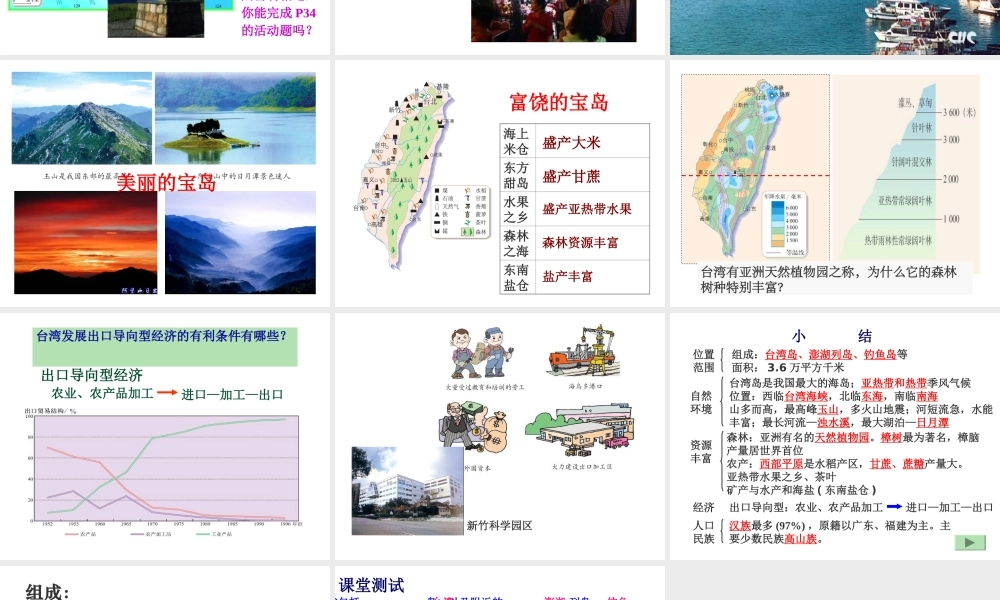Image resolution: width=1000 pixels, height=600 pixels.
Task: Click the 组成: heading on bottom slide
Action: tap(47, 592)
